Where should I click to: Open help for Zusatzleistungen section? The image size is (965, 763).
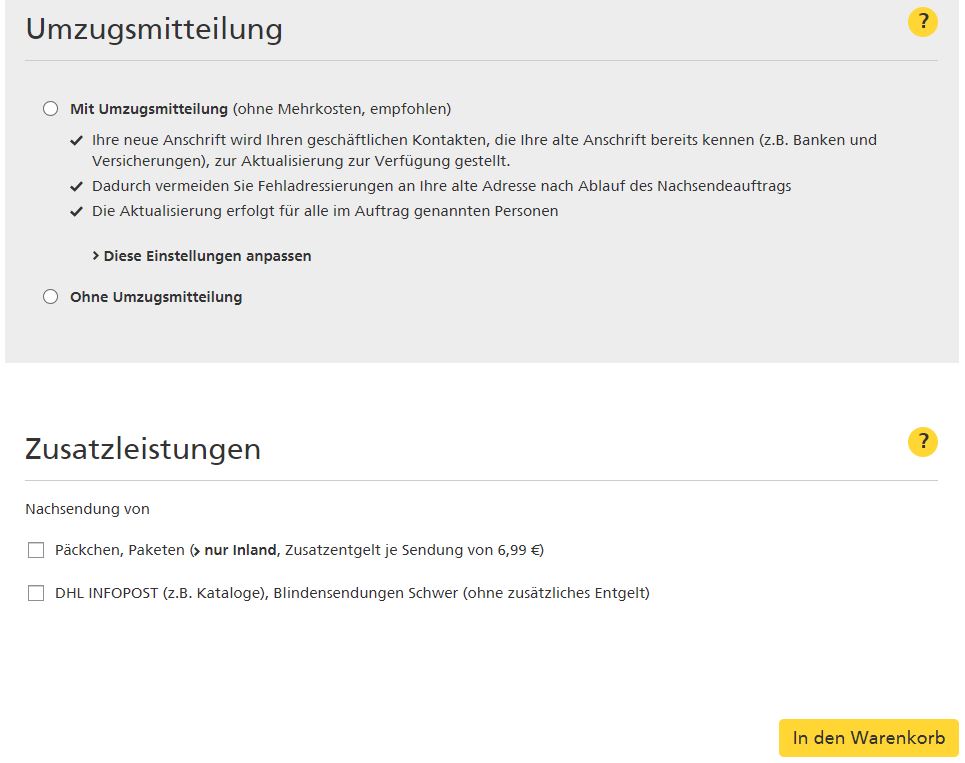[x=922, y=442]
